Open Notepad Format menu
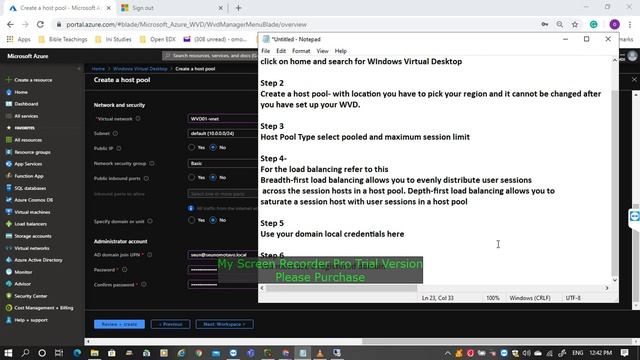The image size is (640, 360). 301,51
